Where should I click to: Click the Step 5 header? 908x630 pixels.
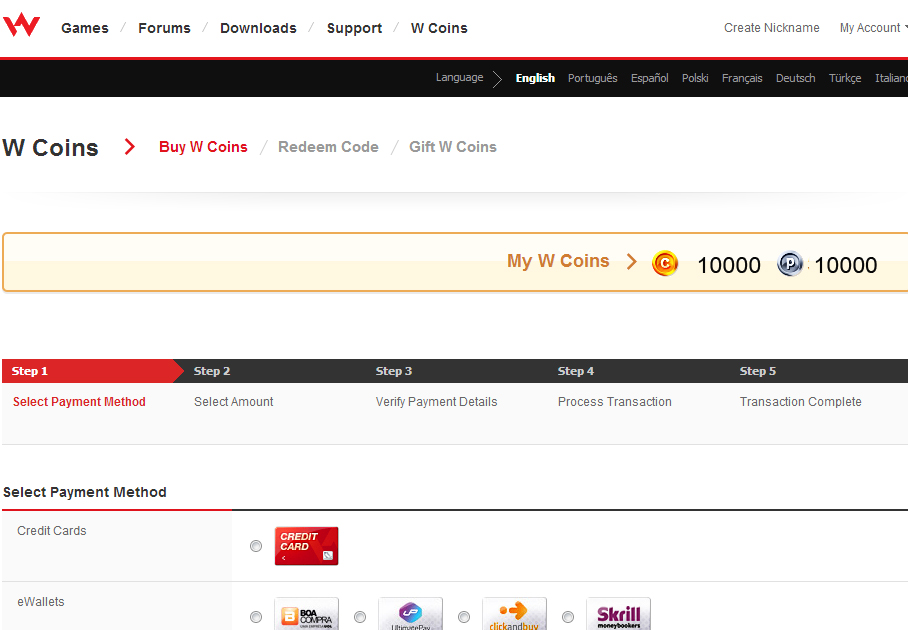tap(757, 371)
